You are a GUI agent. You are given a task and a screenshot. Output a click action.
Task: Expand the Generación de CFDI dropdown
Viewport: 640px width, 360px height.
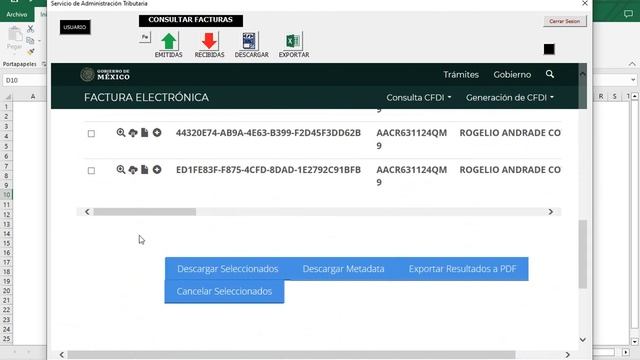click(510, 98)
